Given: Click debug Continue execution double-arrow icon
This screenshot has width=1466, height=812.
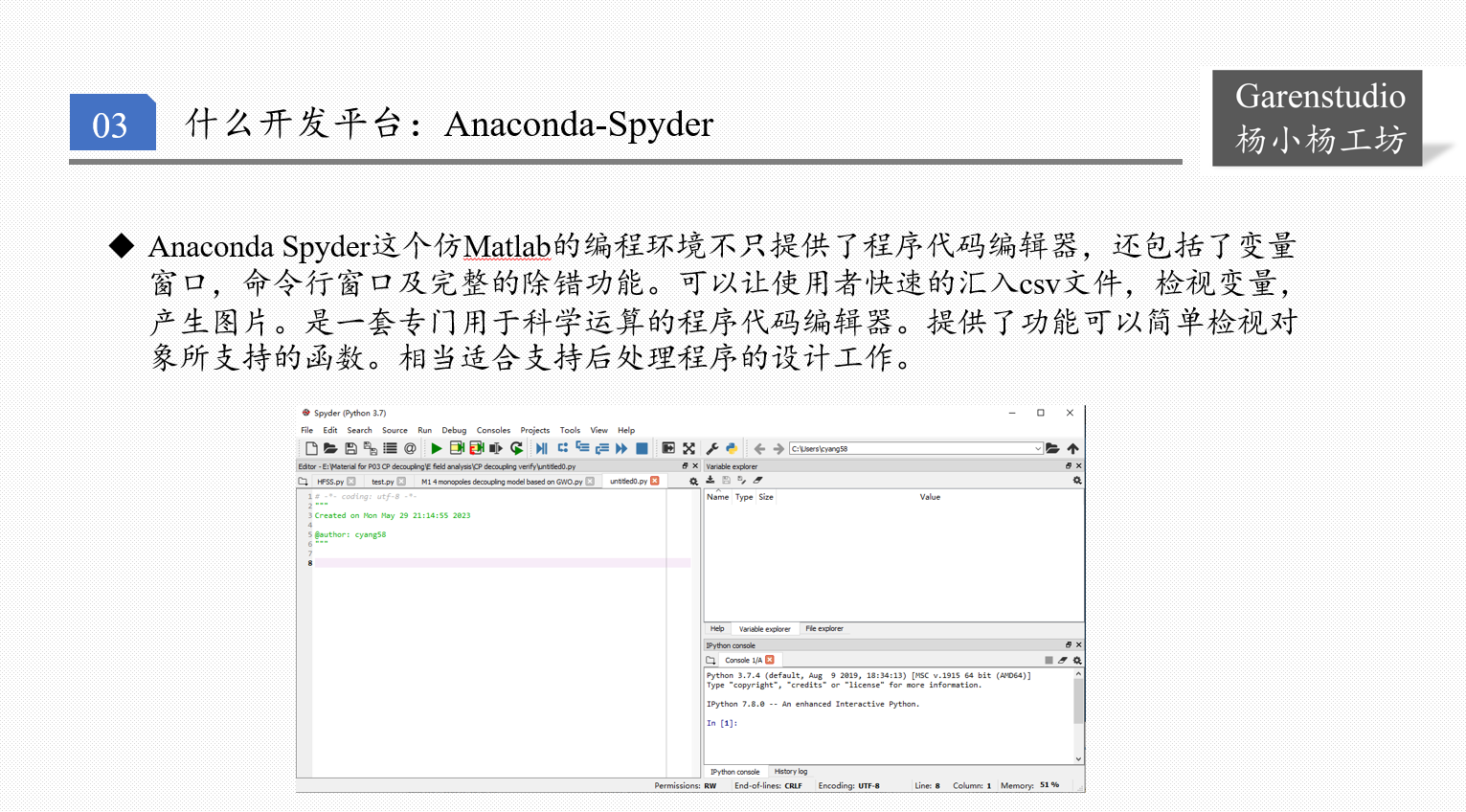Looking at the screenshot, I should (x=621, y=448).
